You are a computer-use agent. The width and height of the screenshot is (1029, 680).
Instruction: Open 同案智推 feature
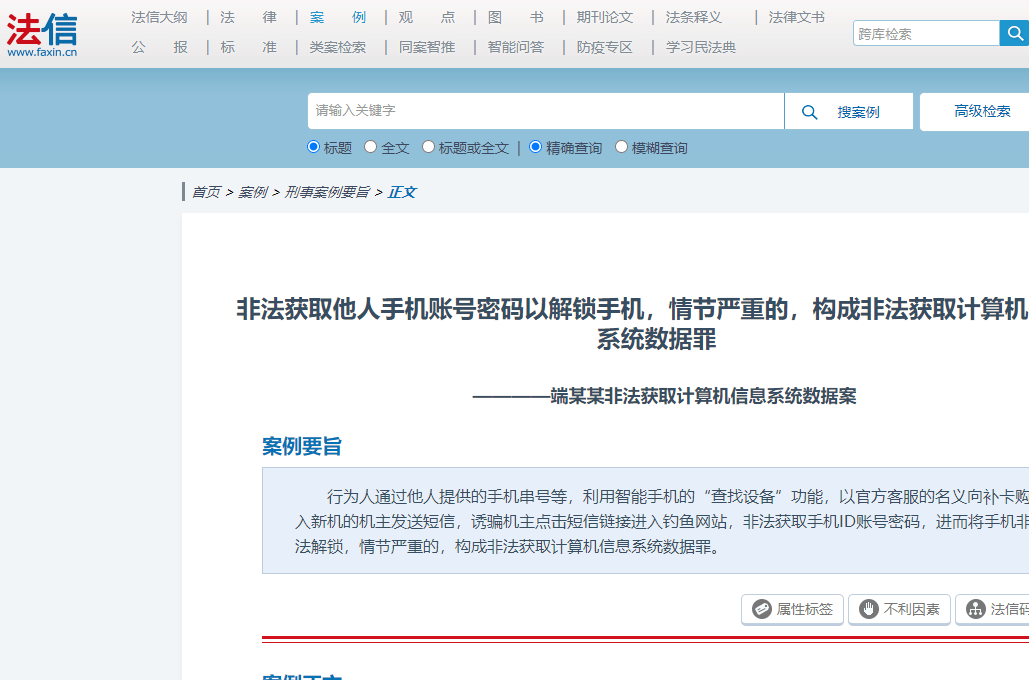tap(426, 46)
